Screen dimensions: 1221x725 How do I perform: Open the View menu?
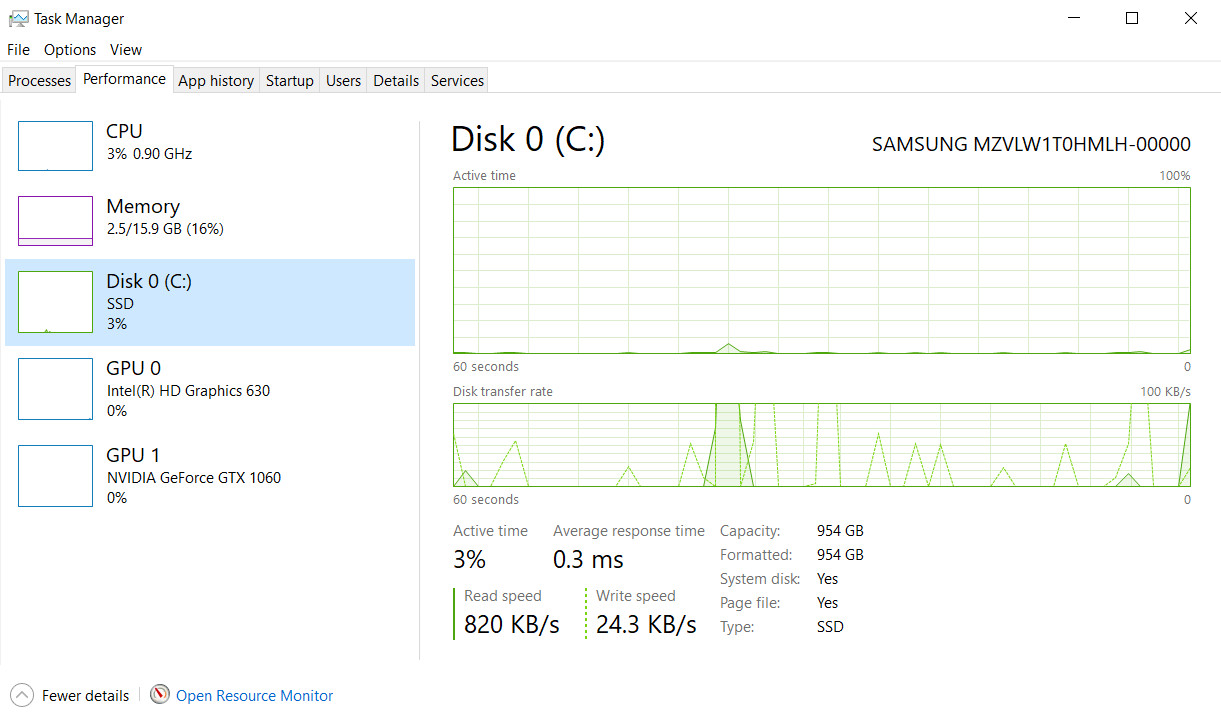click(126, 50)
